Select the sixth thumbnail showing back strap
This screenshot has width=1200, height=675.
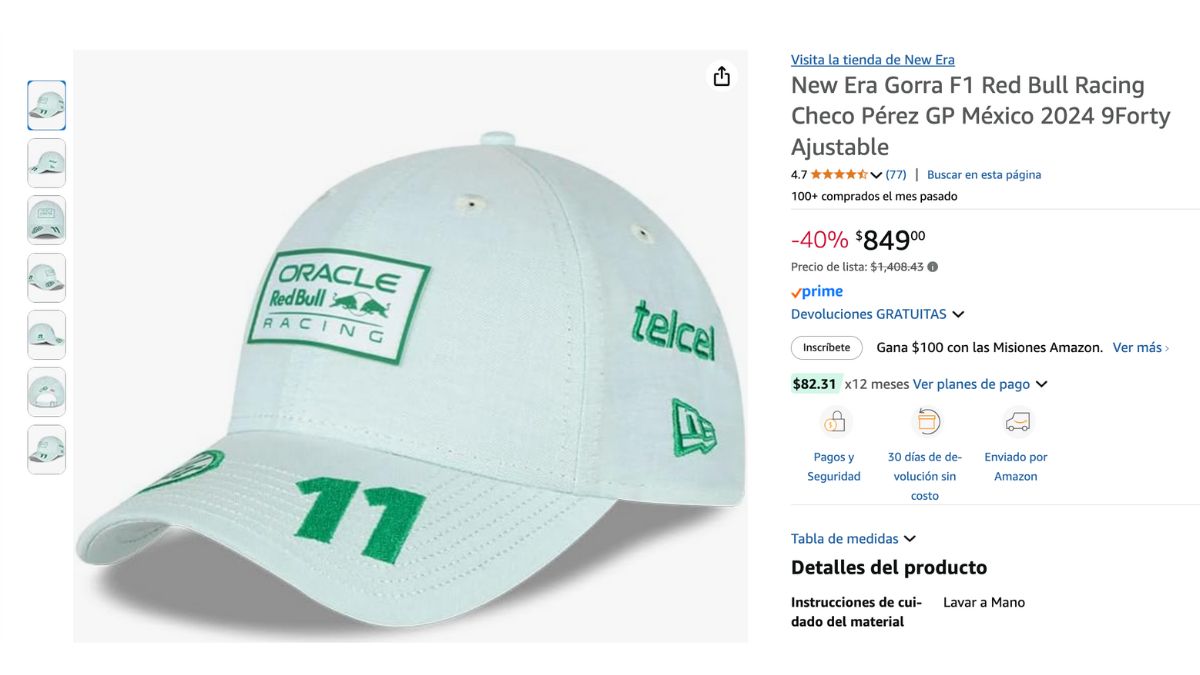coord(47,392)
